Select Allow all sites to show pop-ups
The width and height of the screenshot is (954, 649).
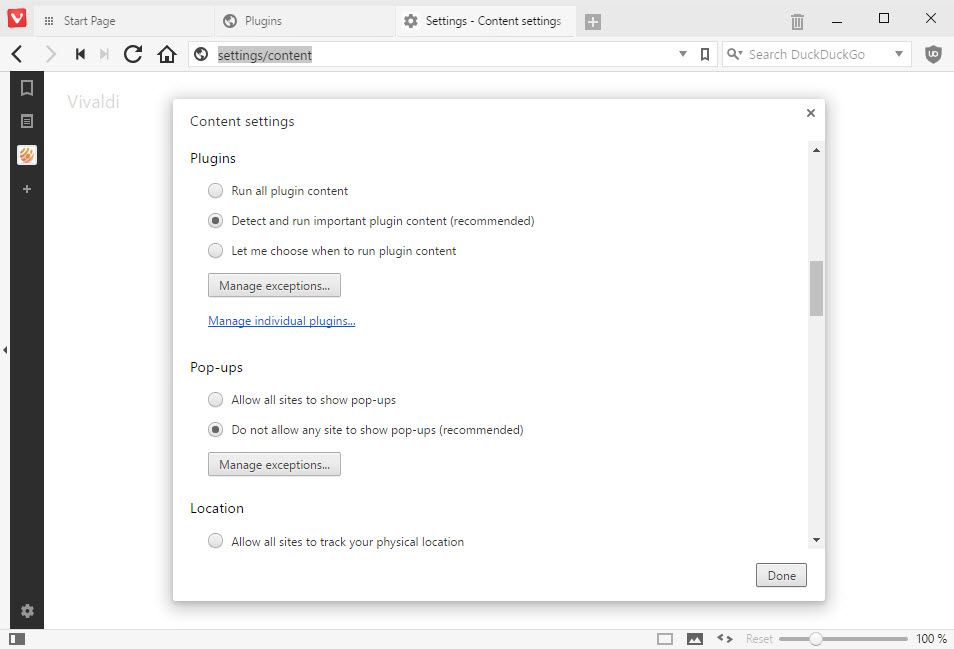click(215, 399)
